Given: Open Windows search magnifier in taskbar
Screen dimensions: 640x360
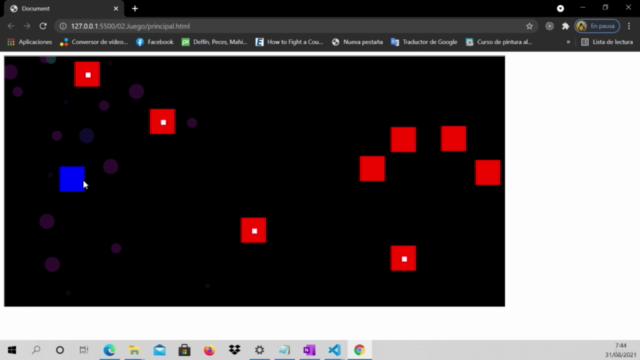Looking at the screenshot, I should point(36,350).
